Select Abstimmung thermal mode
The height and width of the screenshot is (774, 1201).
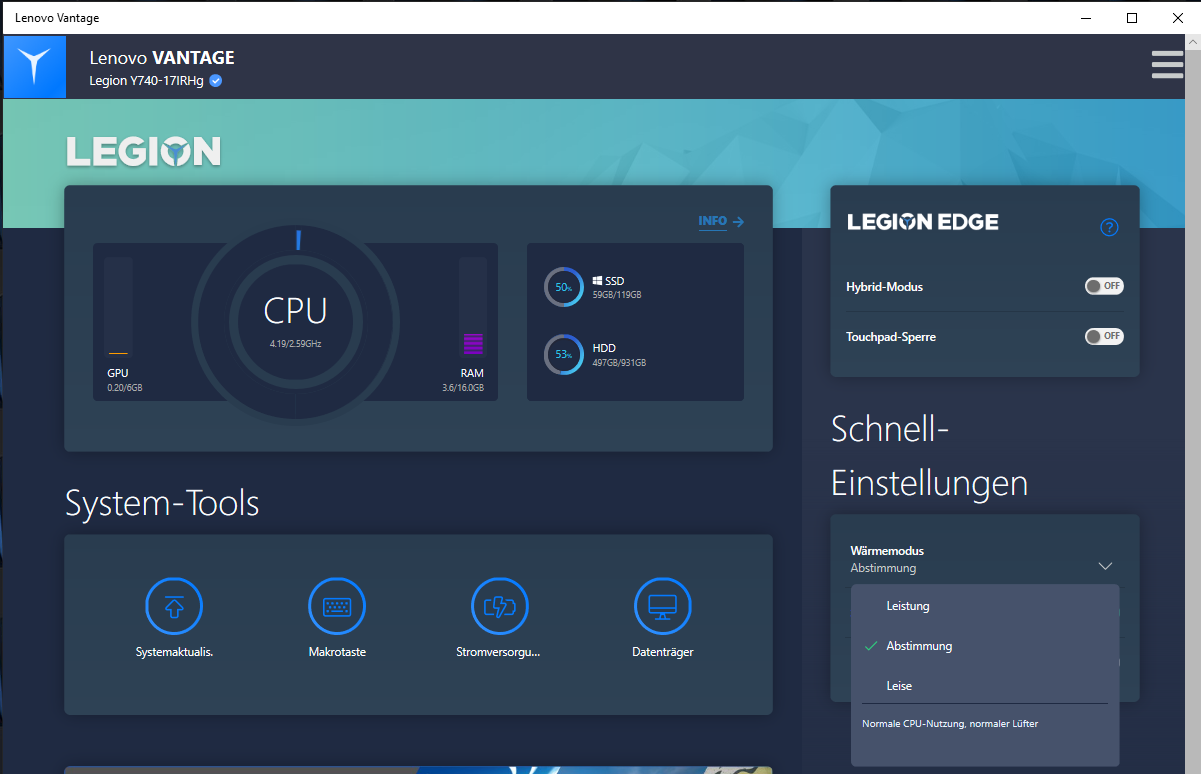[x=985, y=646]
